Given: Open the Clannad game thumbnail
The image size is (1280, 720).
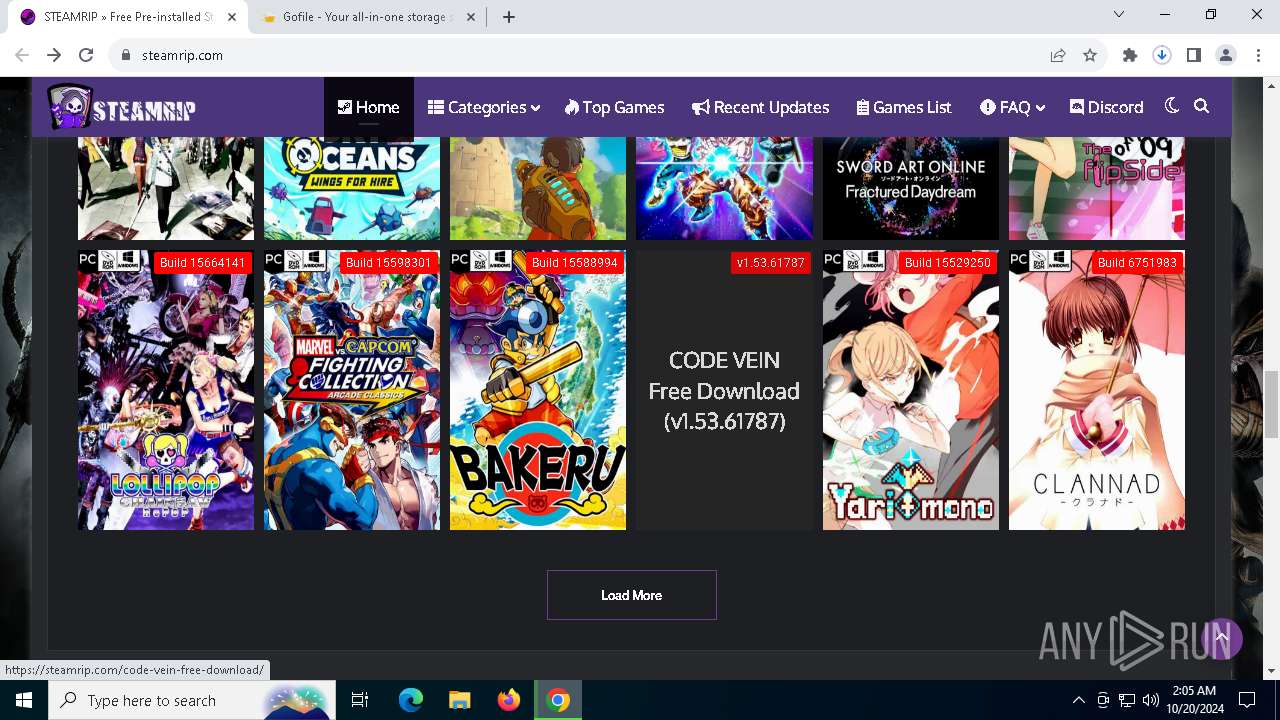Looking at the screenshot, I should click(1097, 390).
